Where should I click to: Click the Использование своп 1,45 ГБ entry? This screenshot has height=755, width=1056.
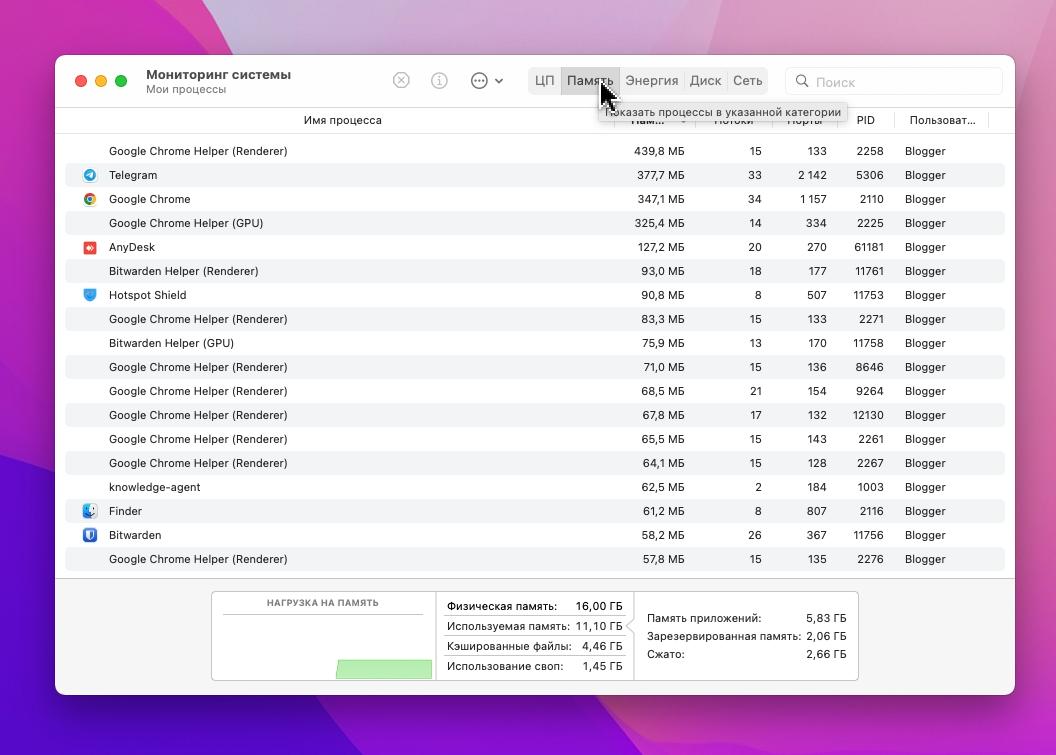tap(535, 667)
